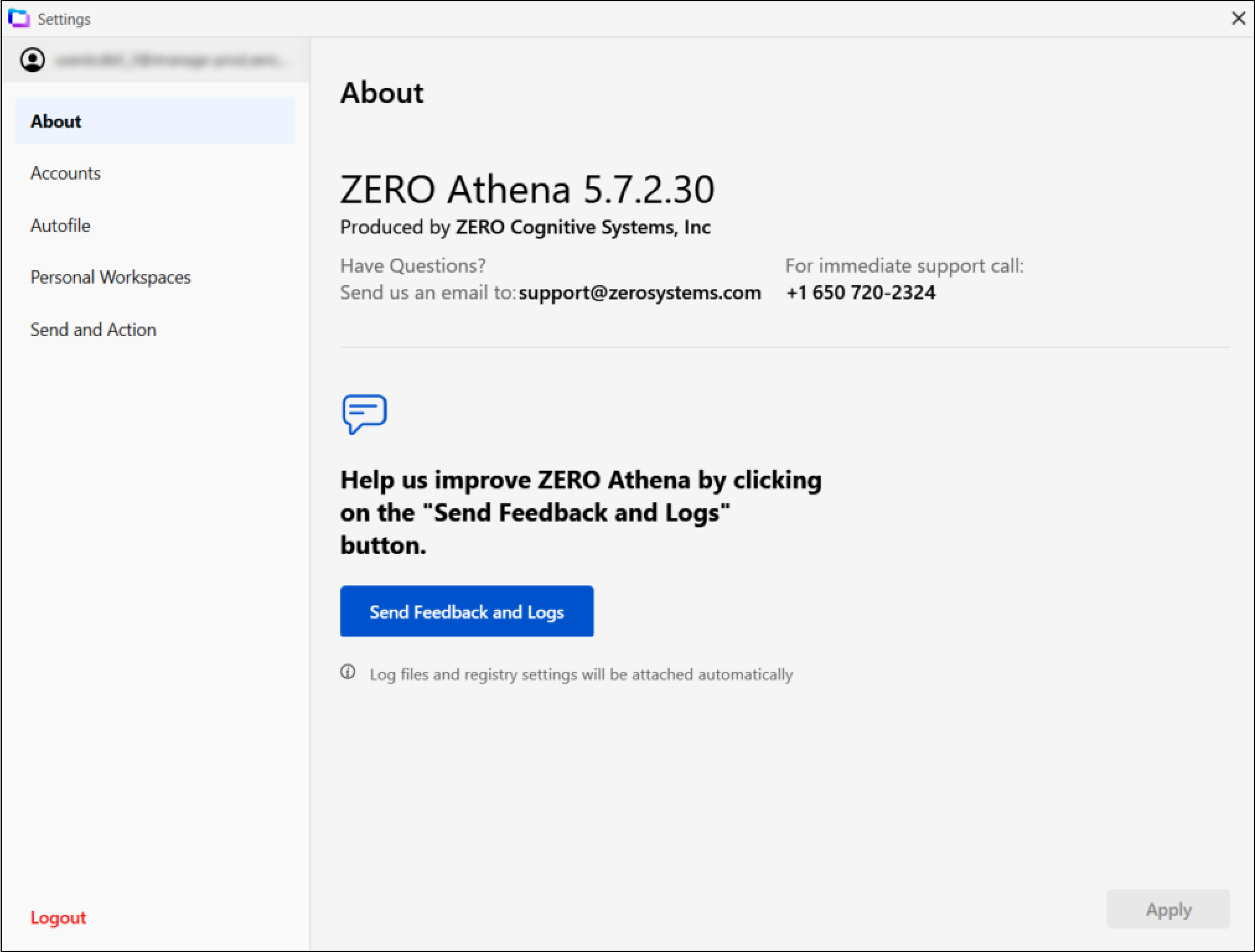Click the support phone number +1 650 720-2324
1255x952 pixels.
pyautogui.click(x=861, y=292)
